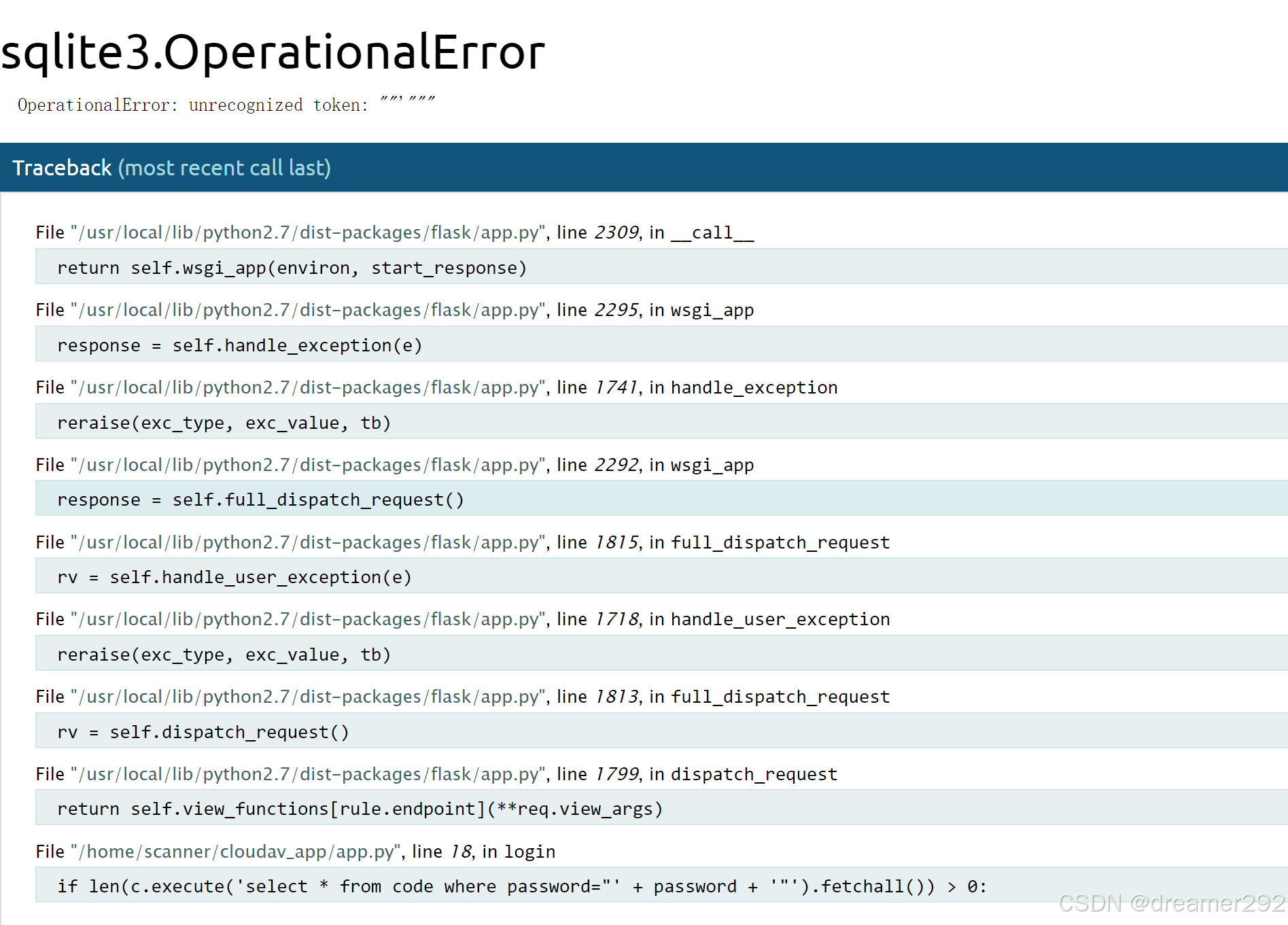Expand the 'response = self.full_dispatch_request()' code line
This screenshot has width=1288, height=925.
pyautogui.click(x=260, y=500)
